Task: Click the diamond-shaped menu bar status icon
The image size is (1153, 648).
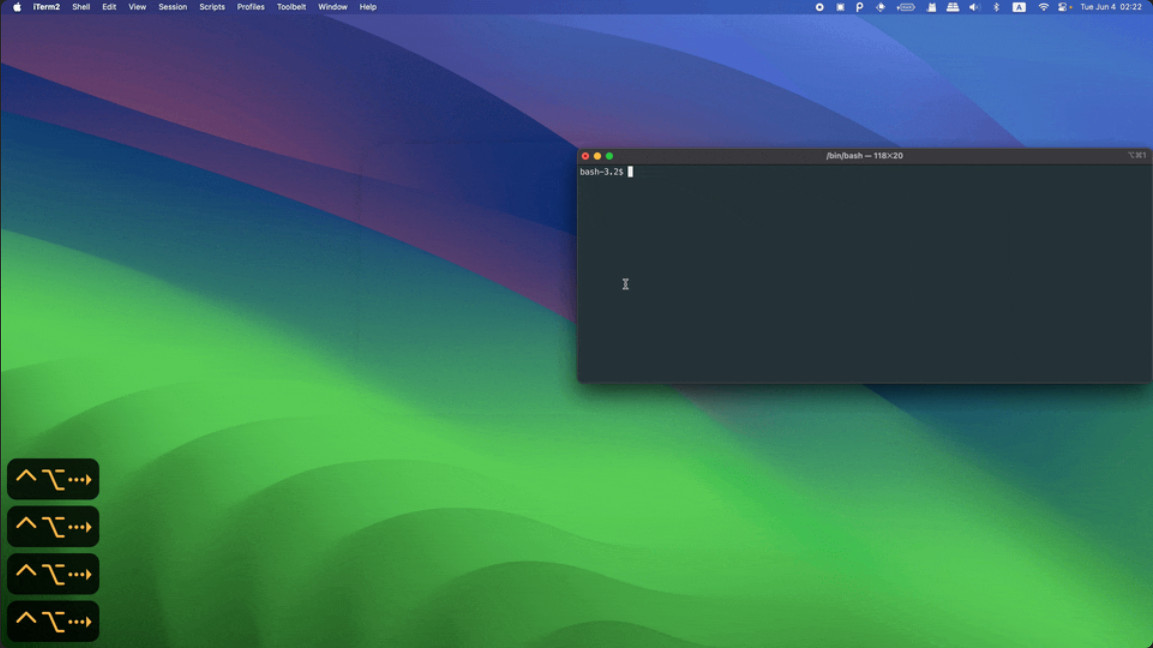Action: coord(880,7)
